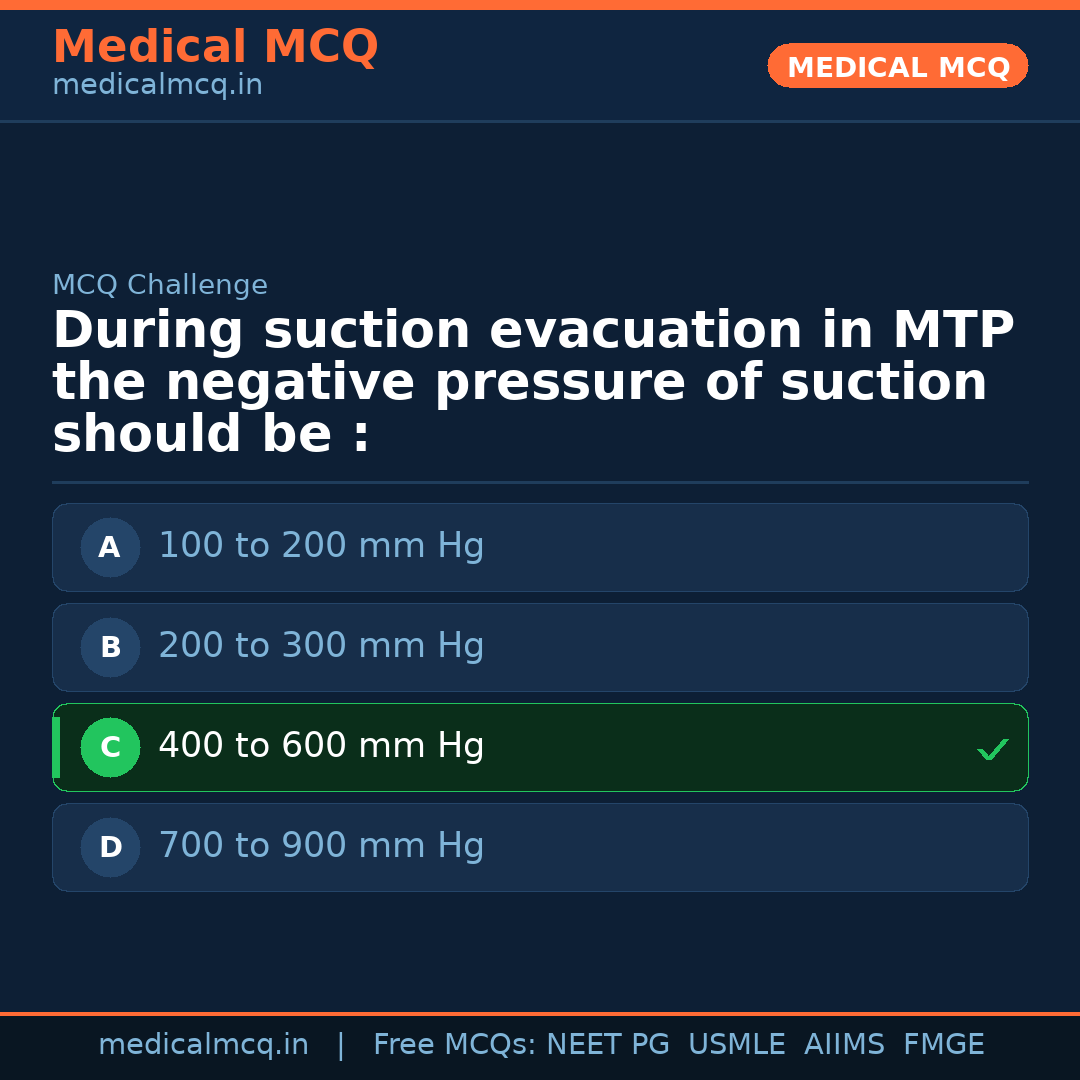Click the orange MEDICAL MCQ badge

(897, 66)
